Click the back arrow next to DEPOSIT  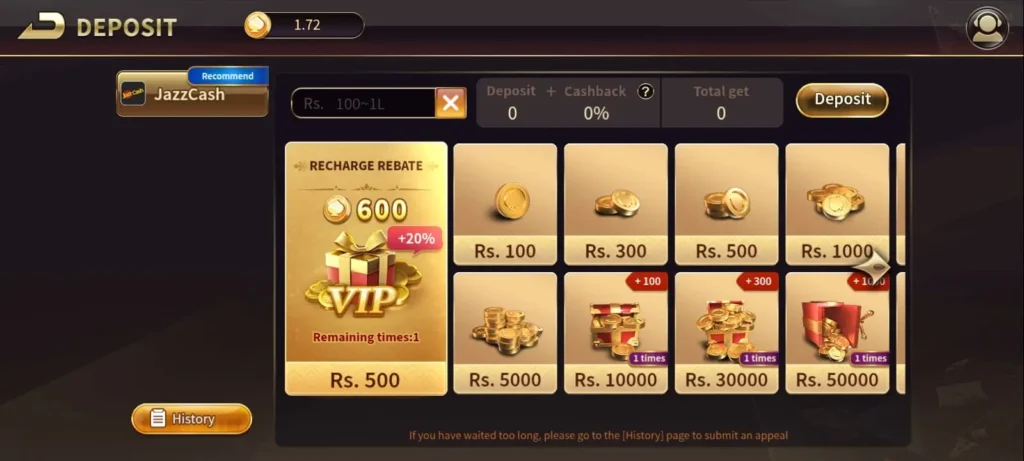(42, 26)
